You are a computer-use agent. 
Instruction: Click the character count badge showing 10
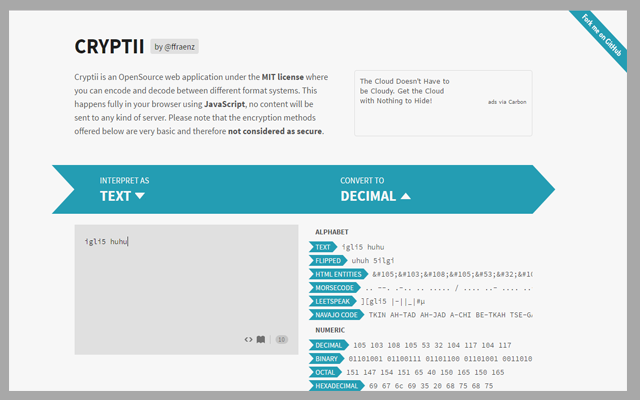[281, 339]
